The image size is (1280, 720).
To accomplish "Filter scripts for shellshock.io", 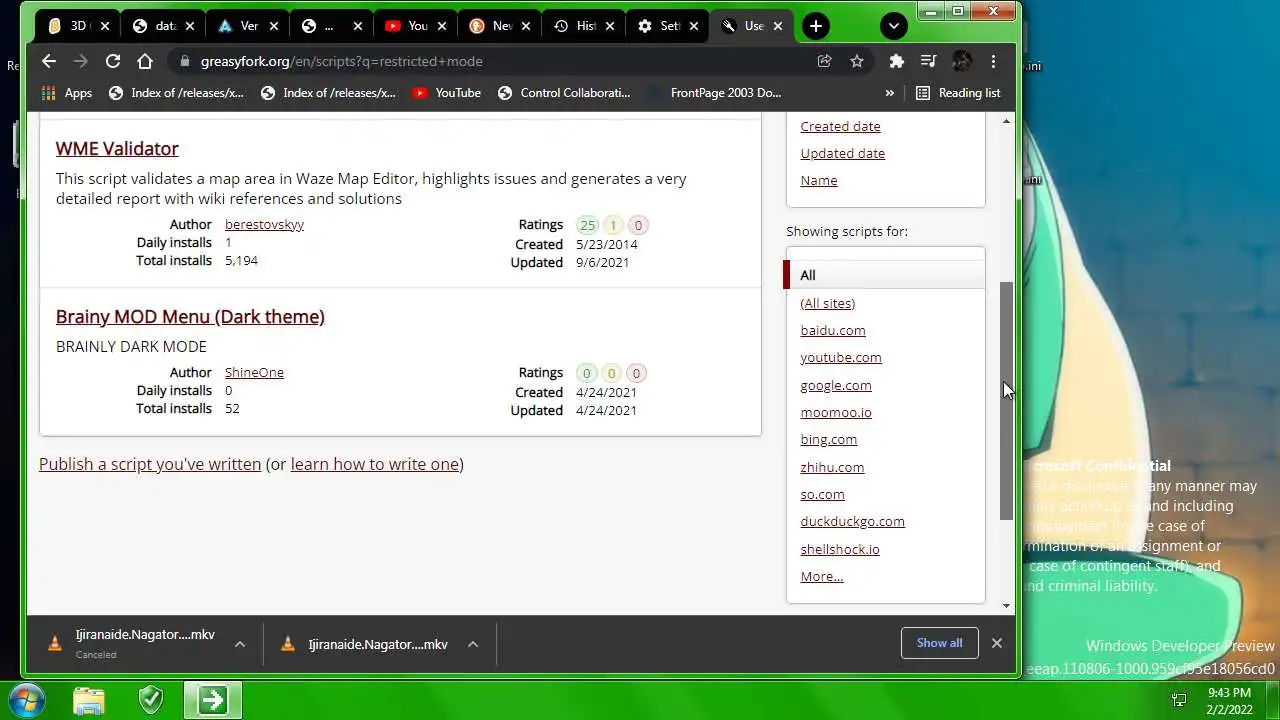I will 840,549.
